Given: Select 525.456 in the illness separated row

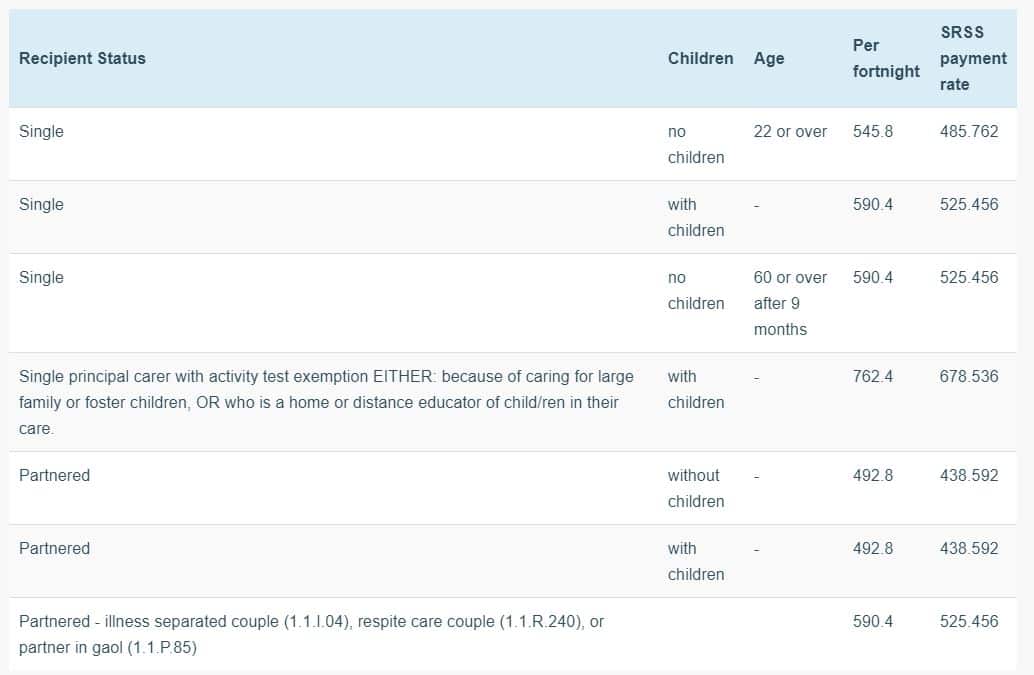Looking at the screenshot, I should [968, 621].
